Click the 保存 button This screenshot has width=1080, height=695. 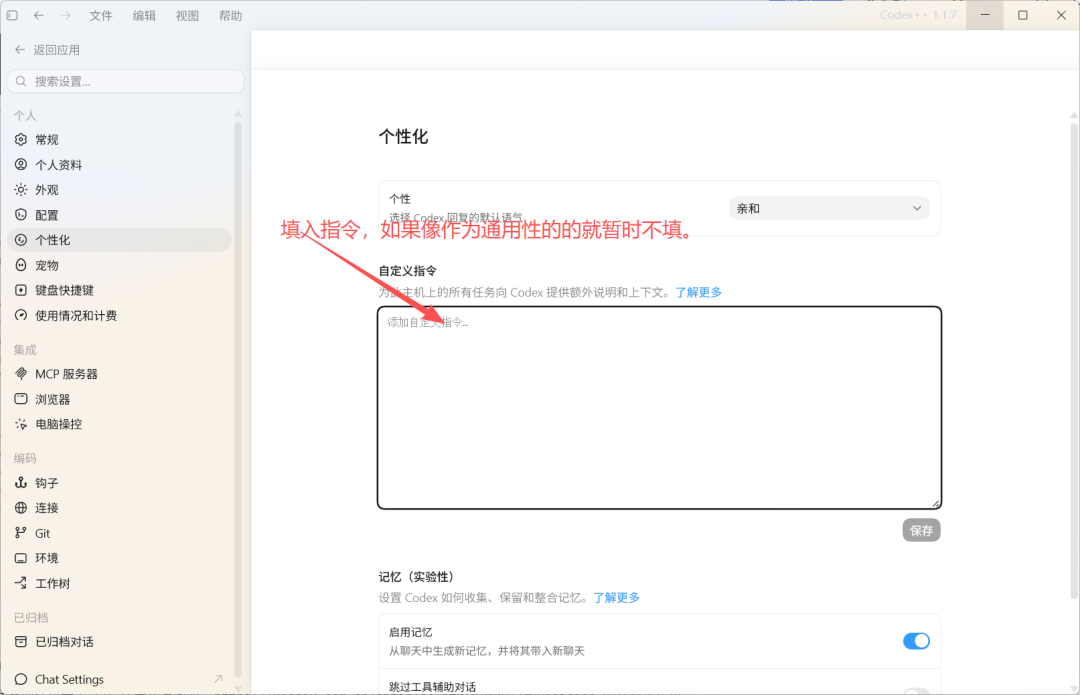coord(922,530)
